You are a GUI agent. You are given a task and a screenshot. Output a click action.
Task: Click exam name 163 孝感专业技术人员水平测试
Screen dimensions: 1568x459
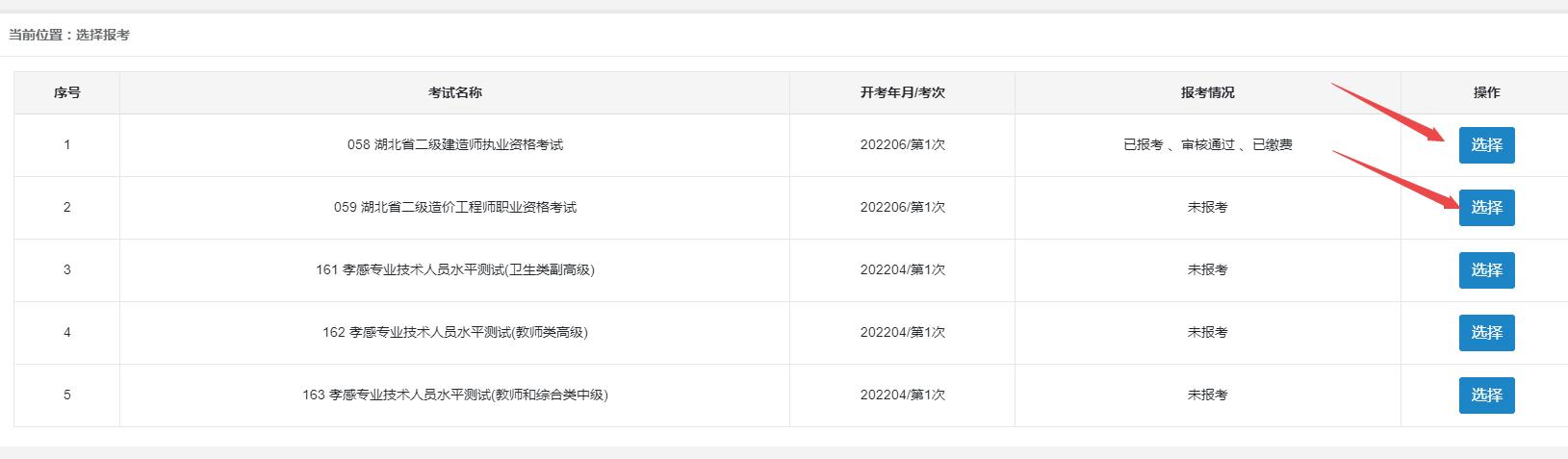click(x=454, y=395)
